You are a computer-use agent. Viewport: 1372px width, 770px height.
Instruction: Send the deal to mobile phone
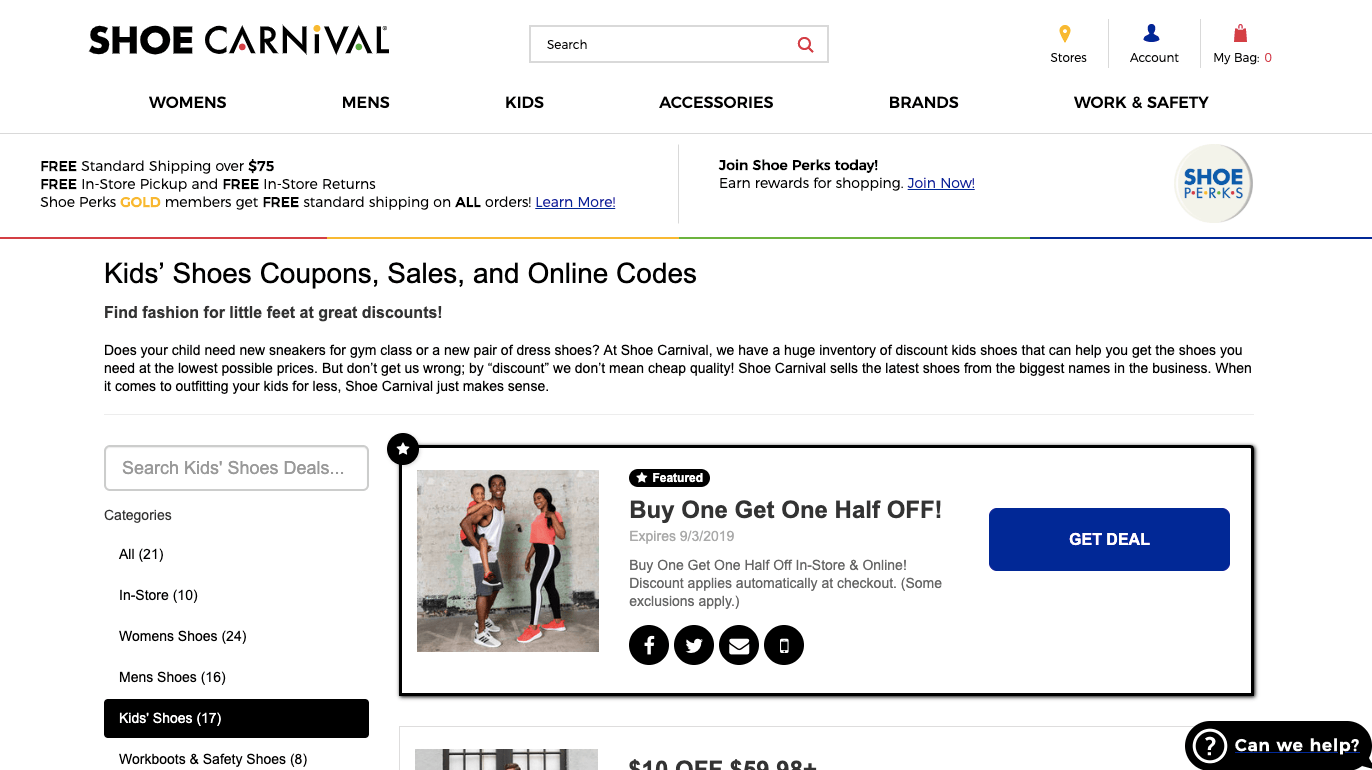click(784, 646)
